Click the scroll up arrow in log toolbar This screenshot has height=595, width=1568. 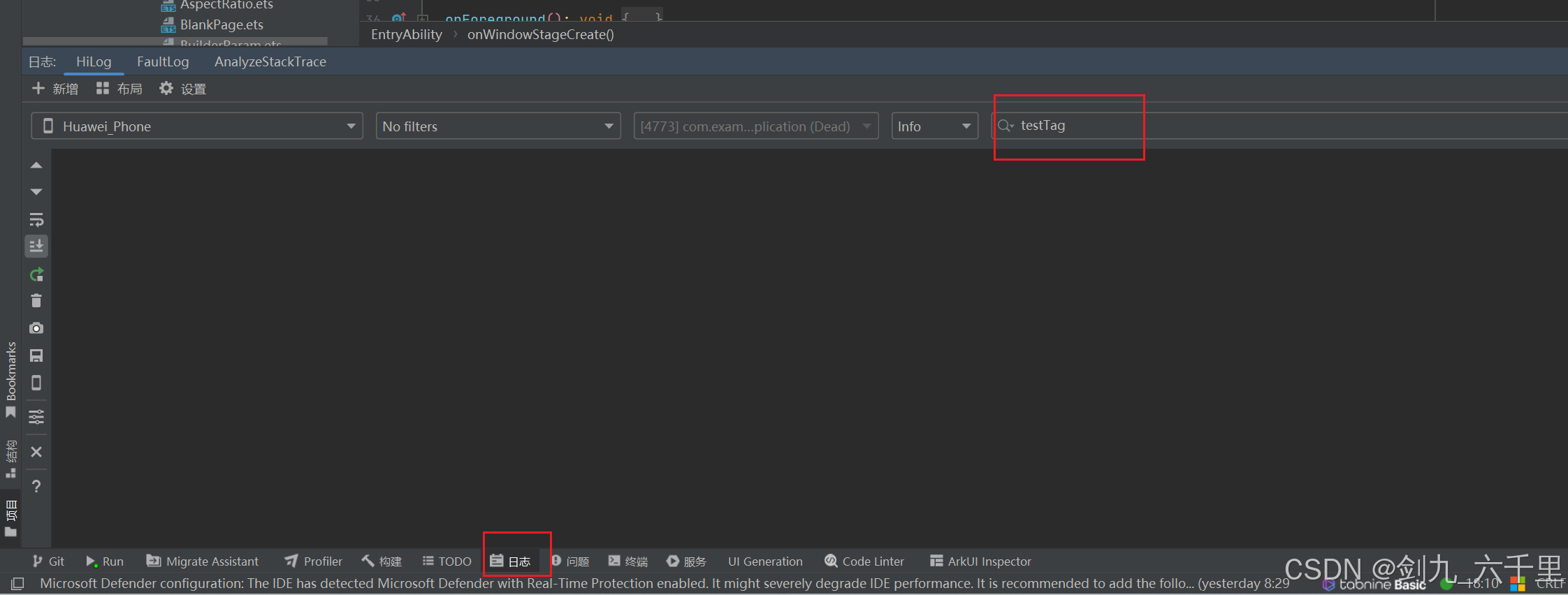click(36, 166)
